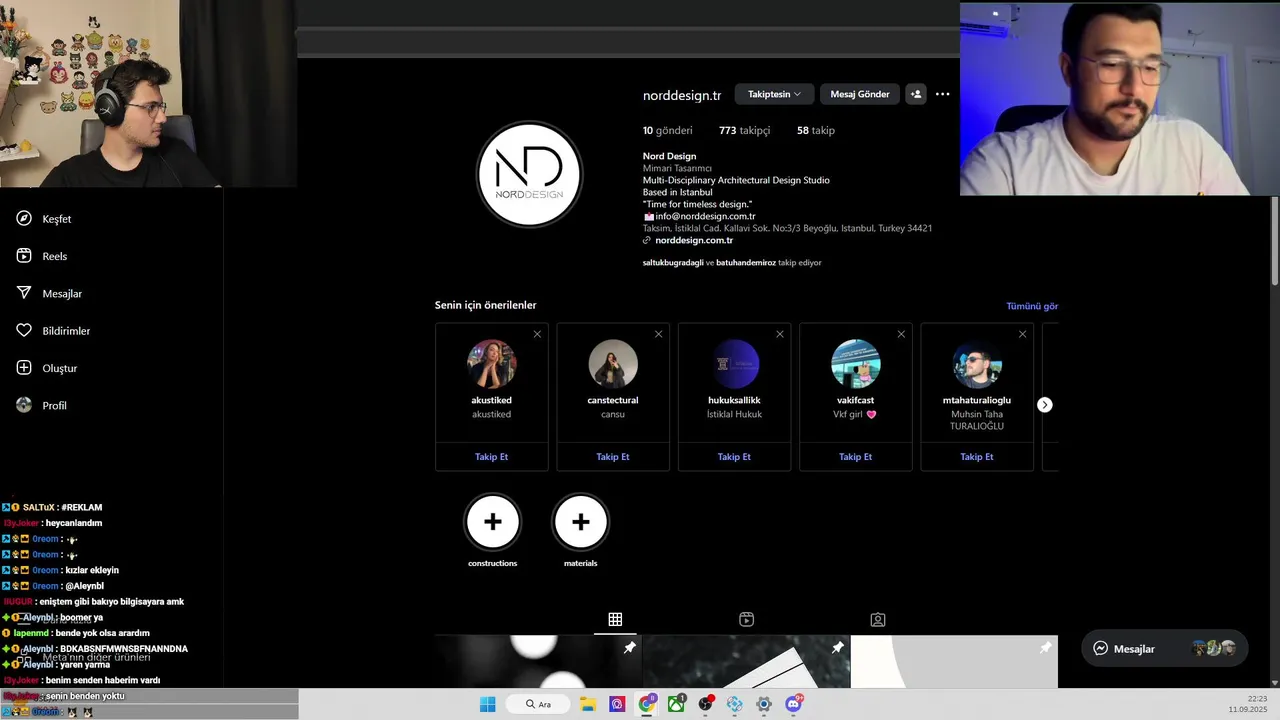Viewport: 1280px width, 720px height.
Task: Open the constructions story highlight
Action: (493, 522)
